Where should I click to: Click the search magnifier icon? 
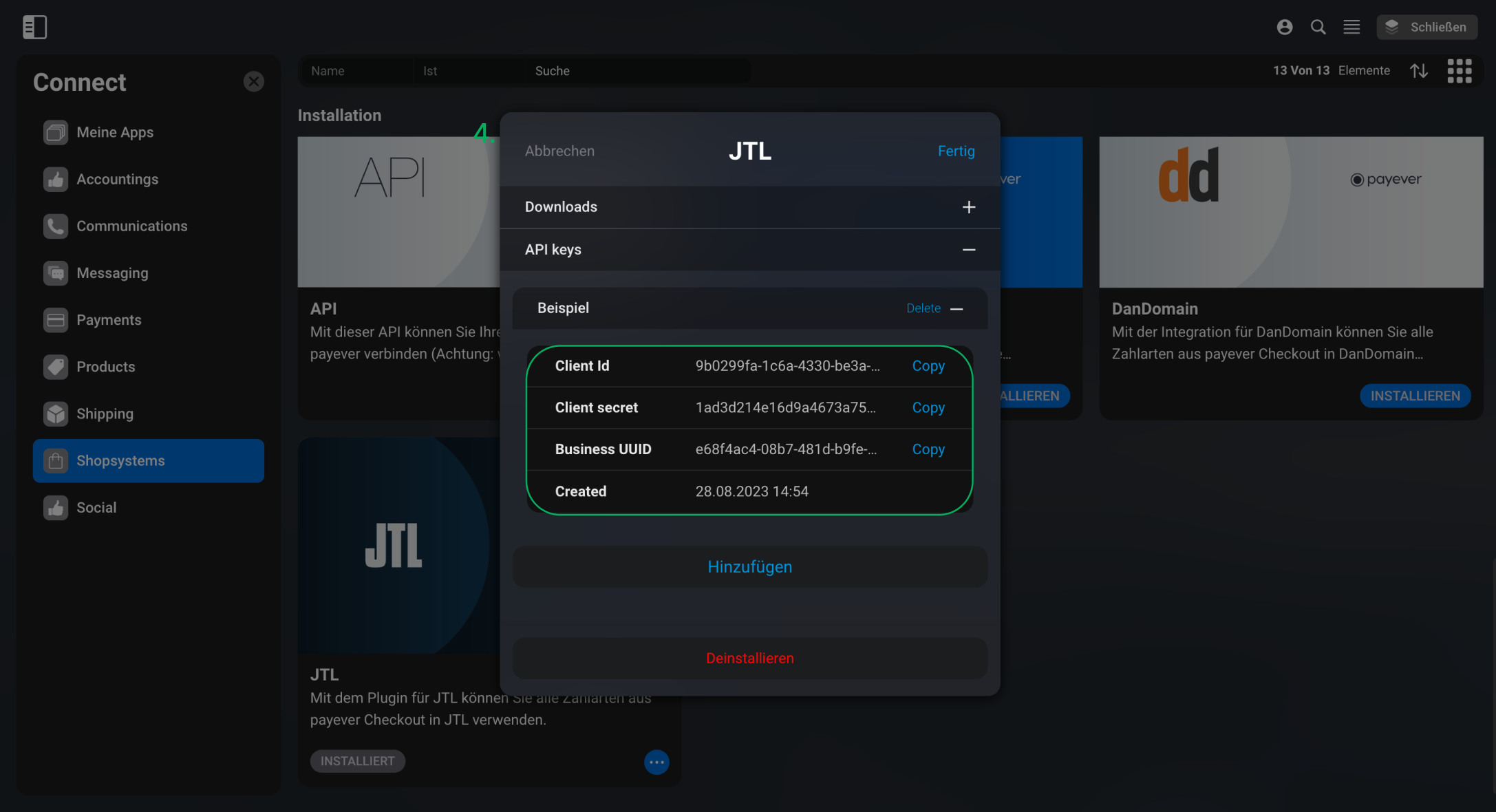pyautogui.click(x=1318, y=27)
